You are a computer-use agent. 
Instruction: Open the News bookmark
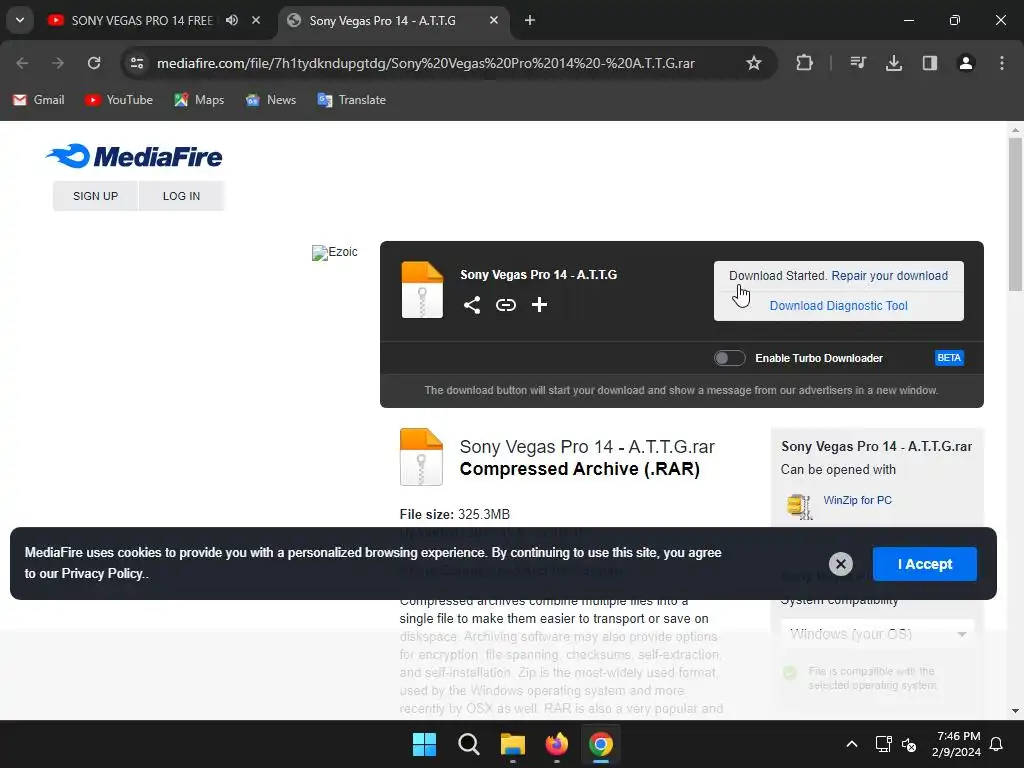[270, 100]
